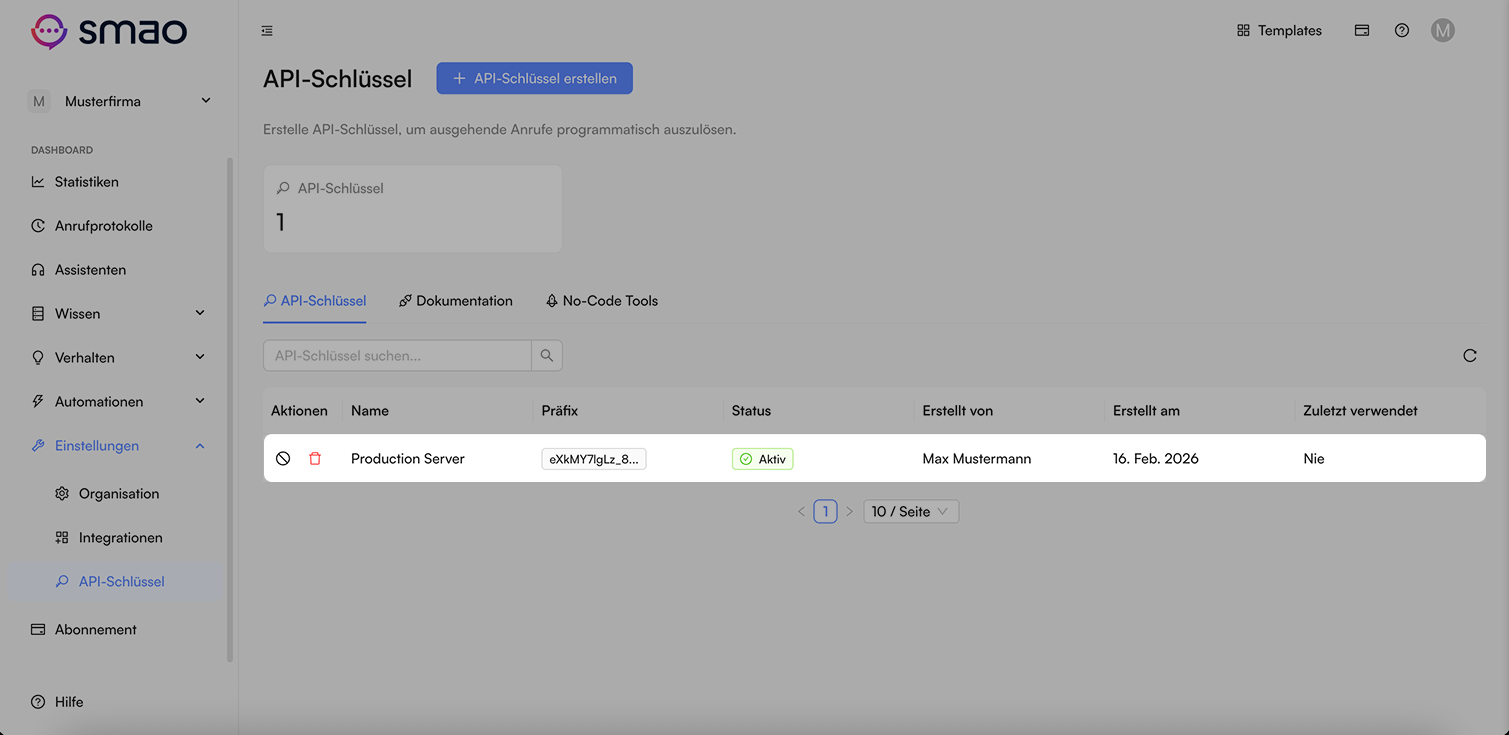1509x735 pixels.
Task: Collapse the sidebar with the menu icon
Action: 267,31
